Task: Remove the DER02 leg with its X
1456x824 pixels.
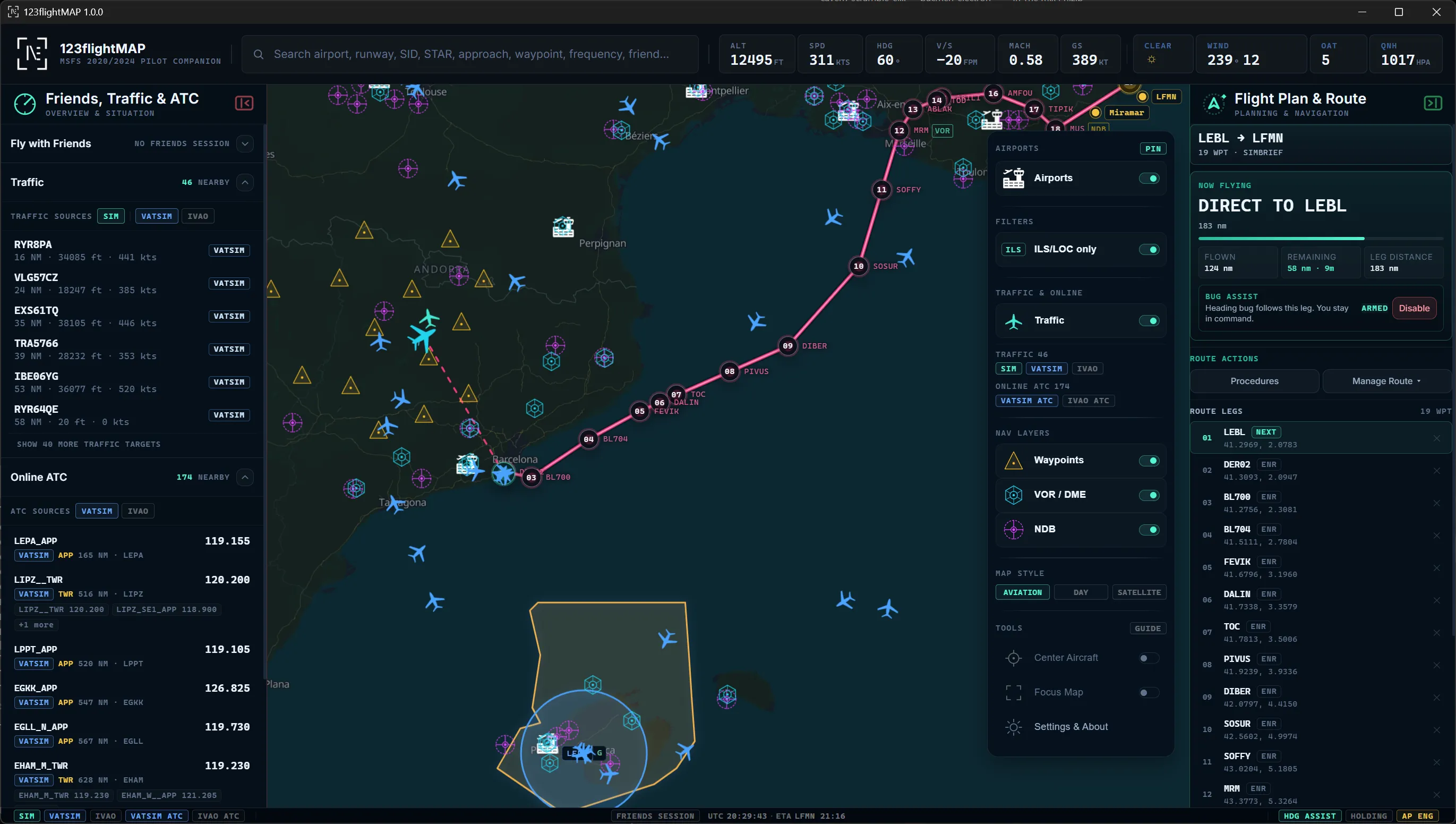Action: tap(1437, 471)
